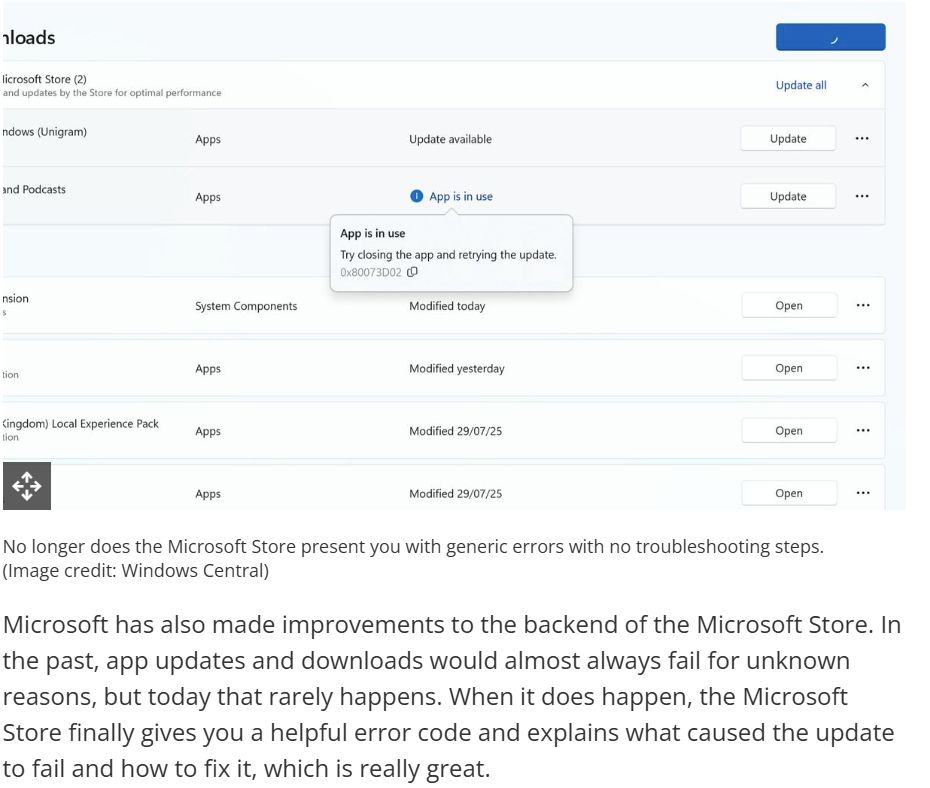Click the copy error code icon

tap(412, 272)
